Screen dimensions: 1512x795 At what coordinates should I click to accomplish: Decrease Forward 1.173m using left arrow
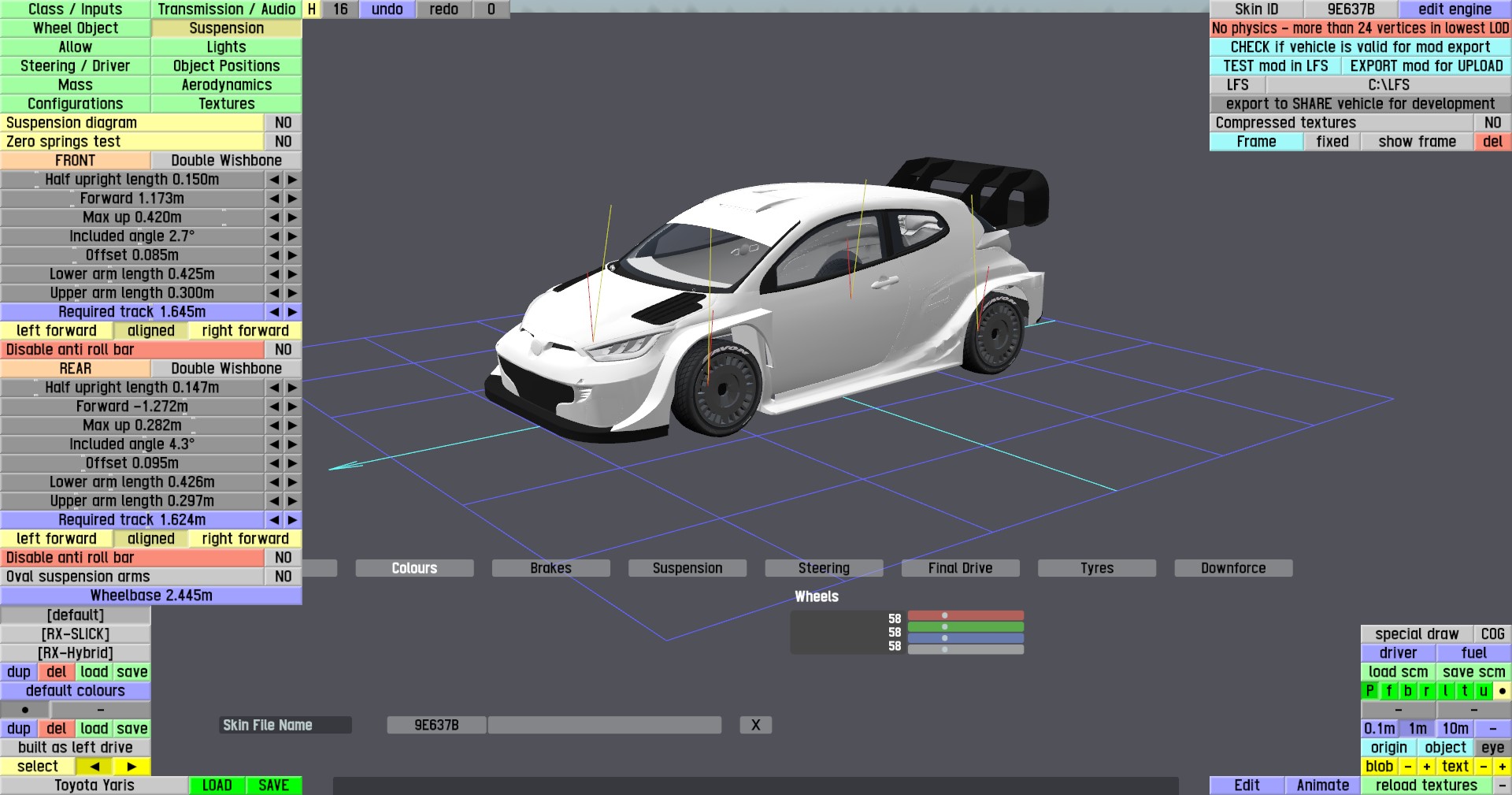274,199
